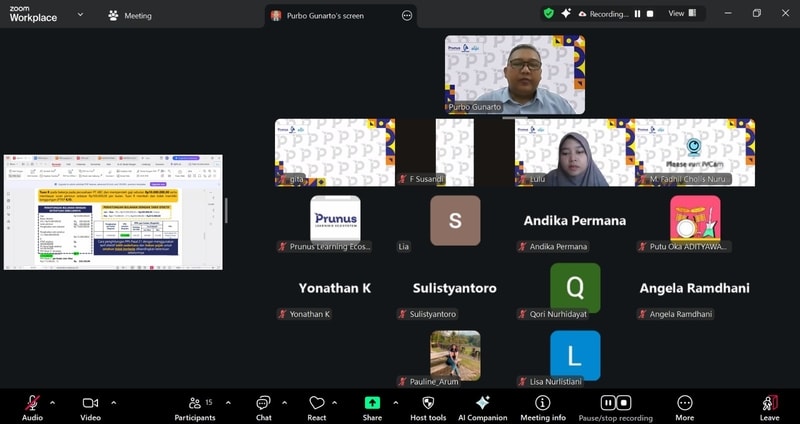Click Pause/stop recording in bottom toolbar
This screenshot has height=424, width=800.
click(x=615, y=403)
